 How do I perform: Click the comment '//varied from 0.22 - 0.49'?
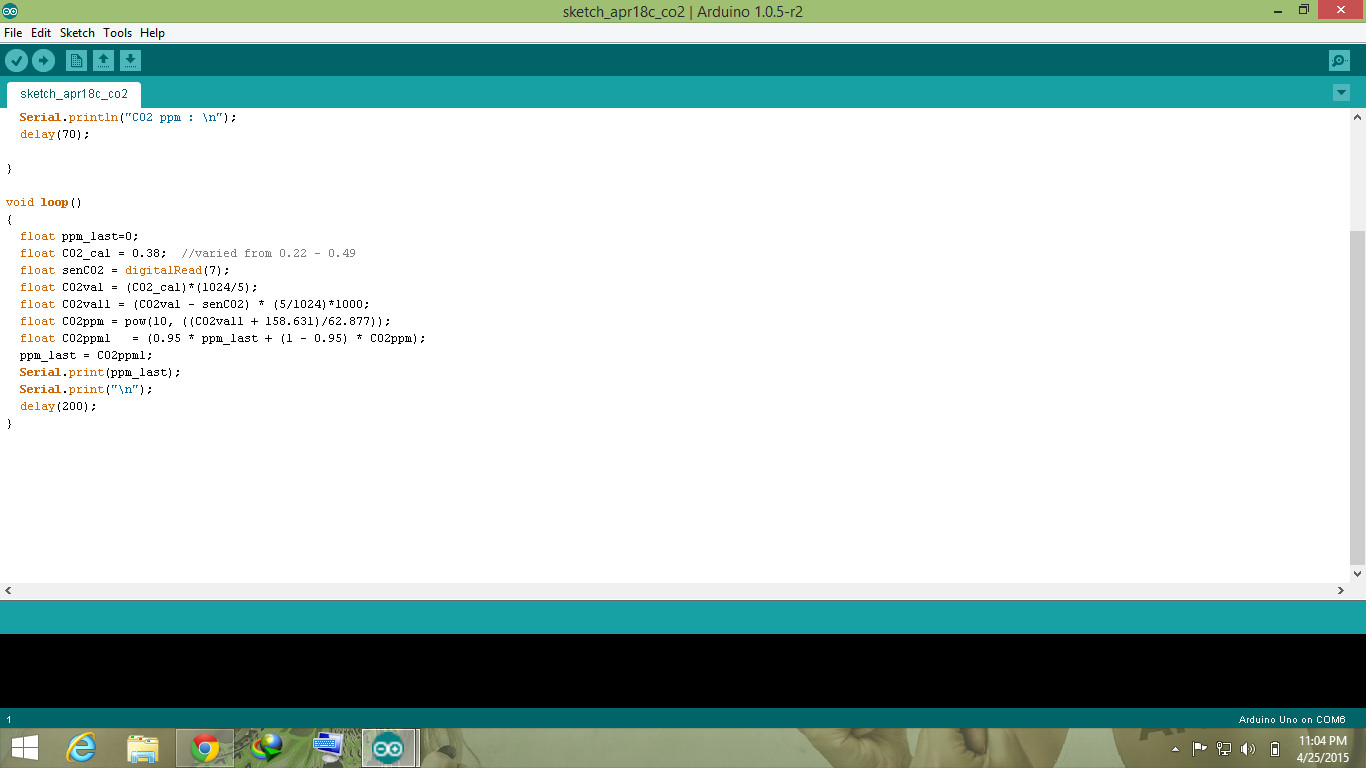pos(268,253)
